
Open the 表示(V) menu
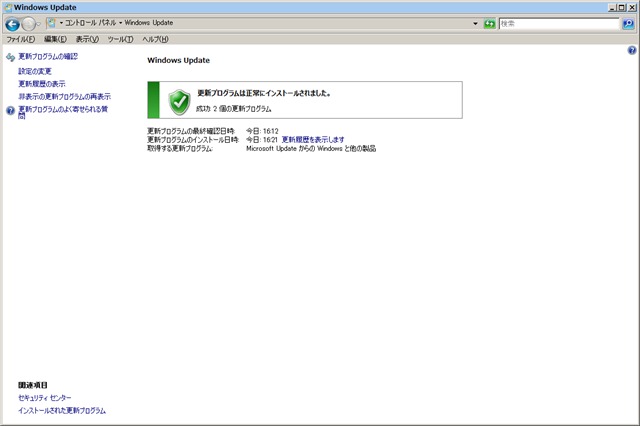87,39
